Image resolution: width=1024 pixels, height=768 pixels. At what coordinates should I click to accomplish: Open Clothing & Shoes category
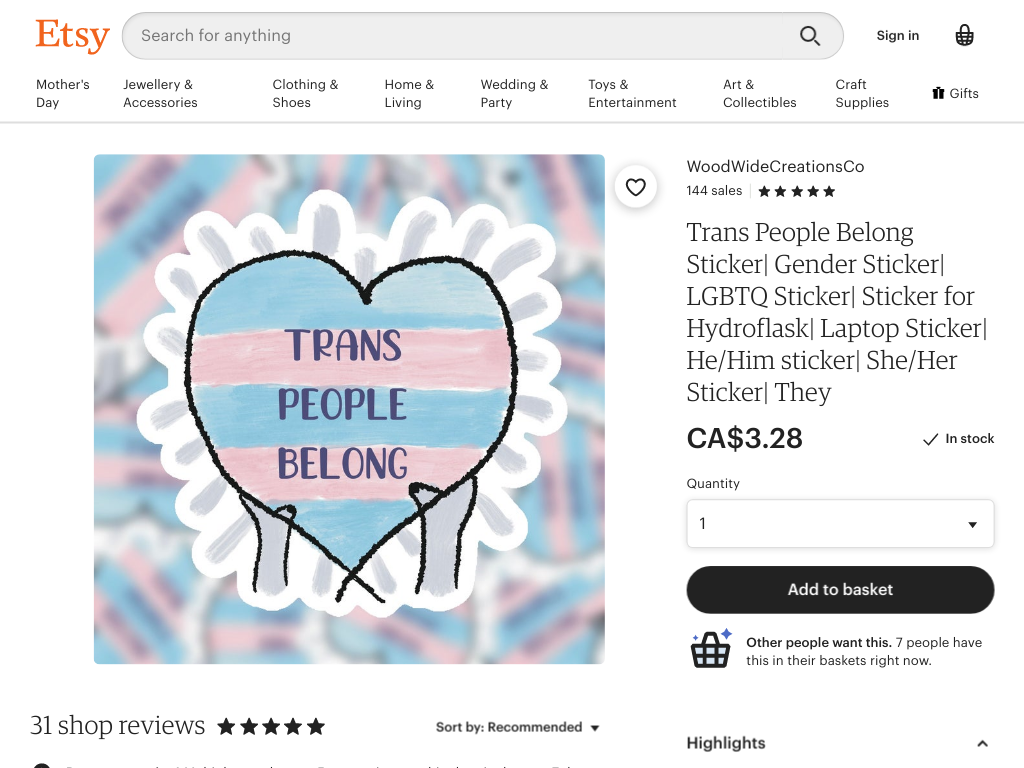pos(305,93)
